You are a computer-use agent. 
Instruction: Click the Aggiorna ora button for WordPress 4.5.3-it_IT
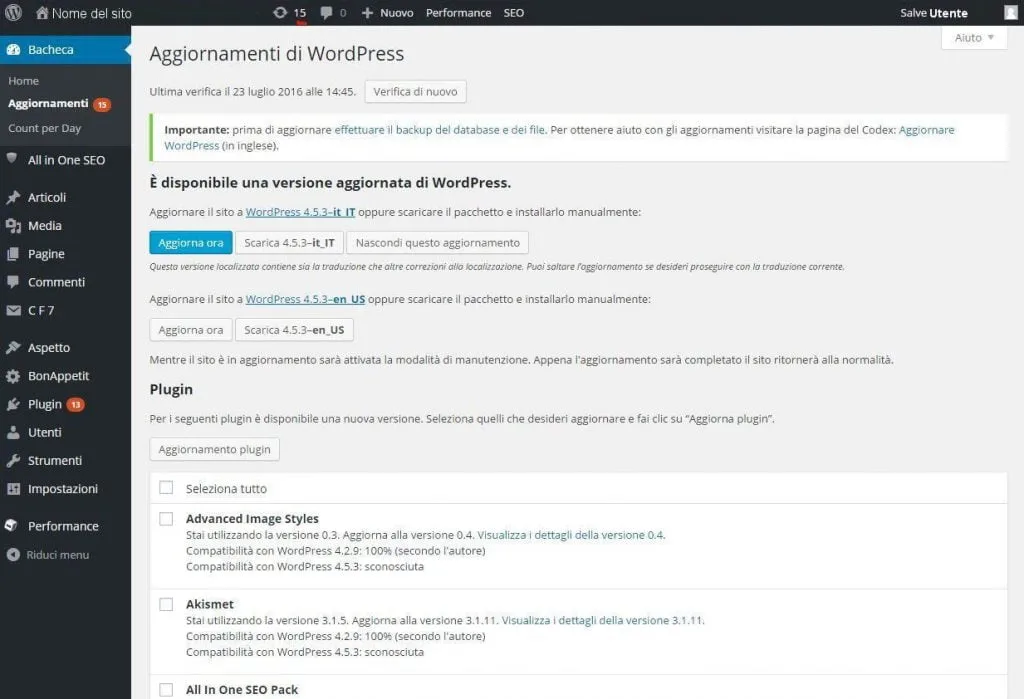pyautogui.click(x=190, y=242)
